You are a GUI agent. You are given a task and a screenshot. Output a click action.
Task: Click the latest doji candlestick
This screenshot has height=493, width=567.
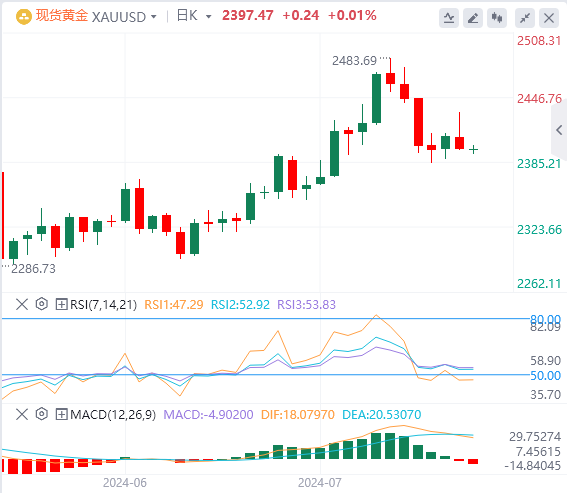473,149
